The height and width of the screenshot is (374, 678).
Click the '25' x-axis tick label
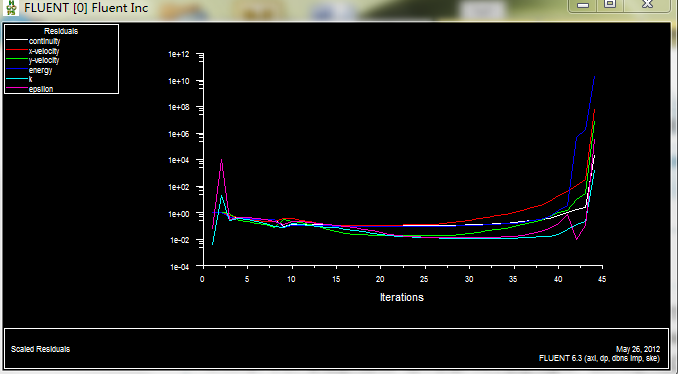pyautogui.click(x=425, y=279)
